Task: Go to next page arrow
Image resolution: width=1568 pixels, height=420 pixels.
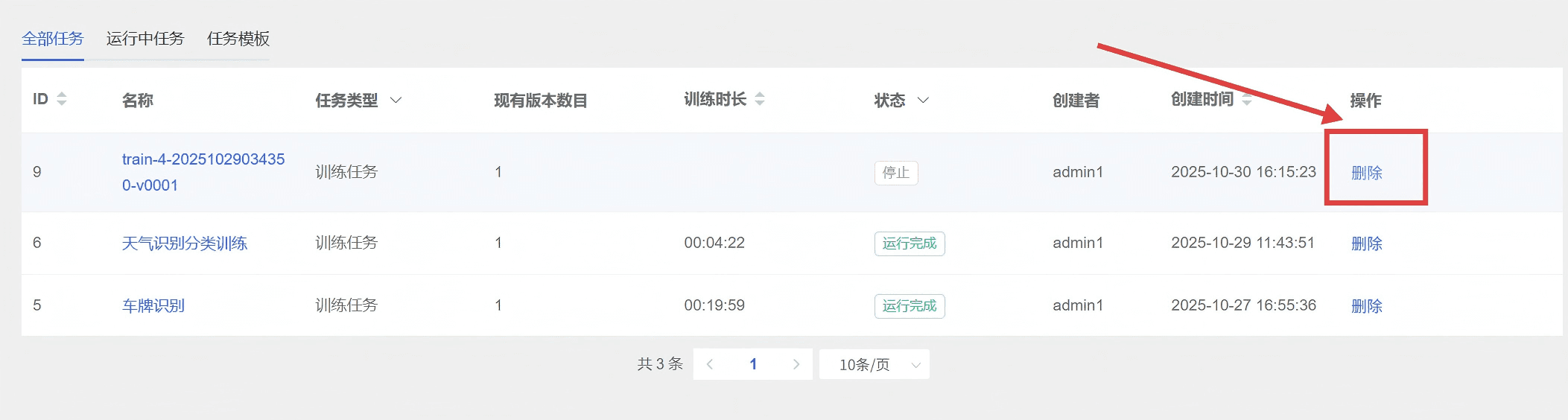Action: pos(796,364)
